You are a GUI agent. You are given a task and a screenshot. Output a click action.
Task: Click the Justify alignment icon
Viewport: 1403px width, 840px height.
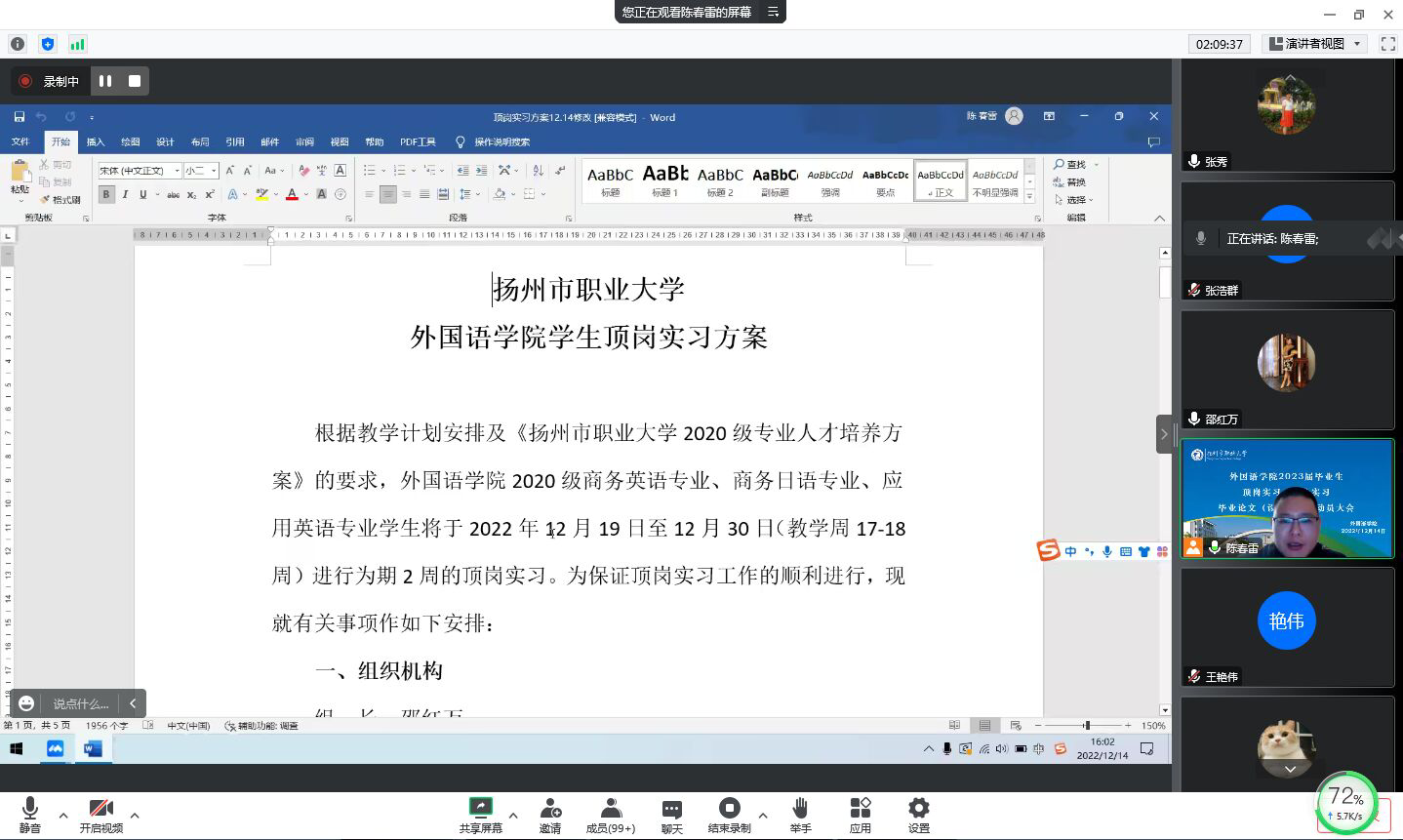coord(424,195)
